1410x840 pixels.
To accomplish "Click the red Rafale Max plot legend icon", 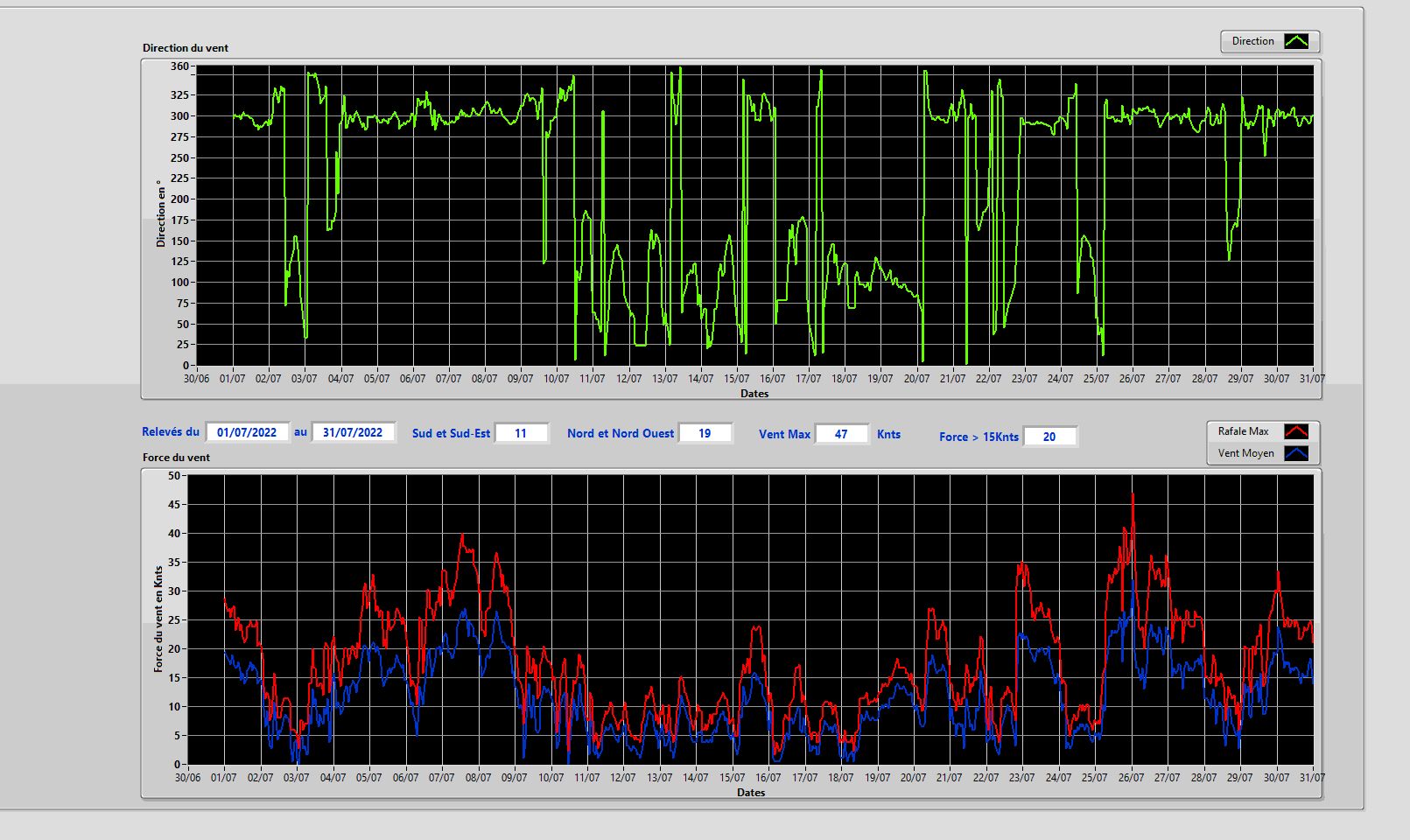I will click(1296, 431).
